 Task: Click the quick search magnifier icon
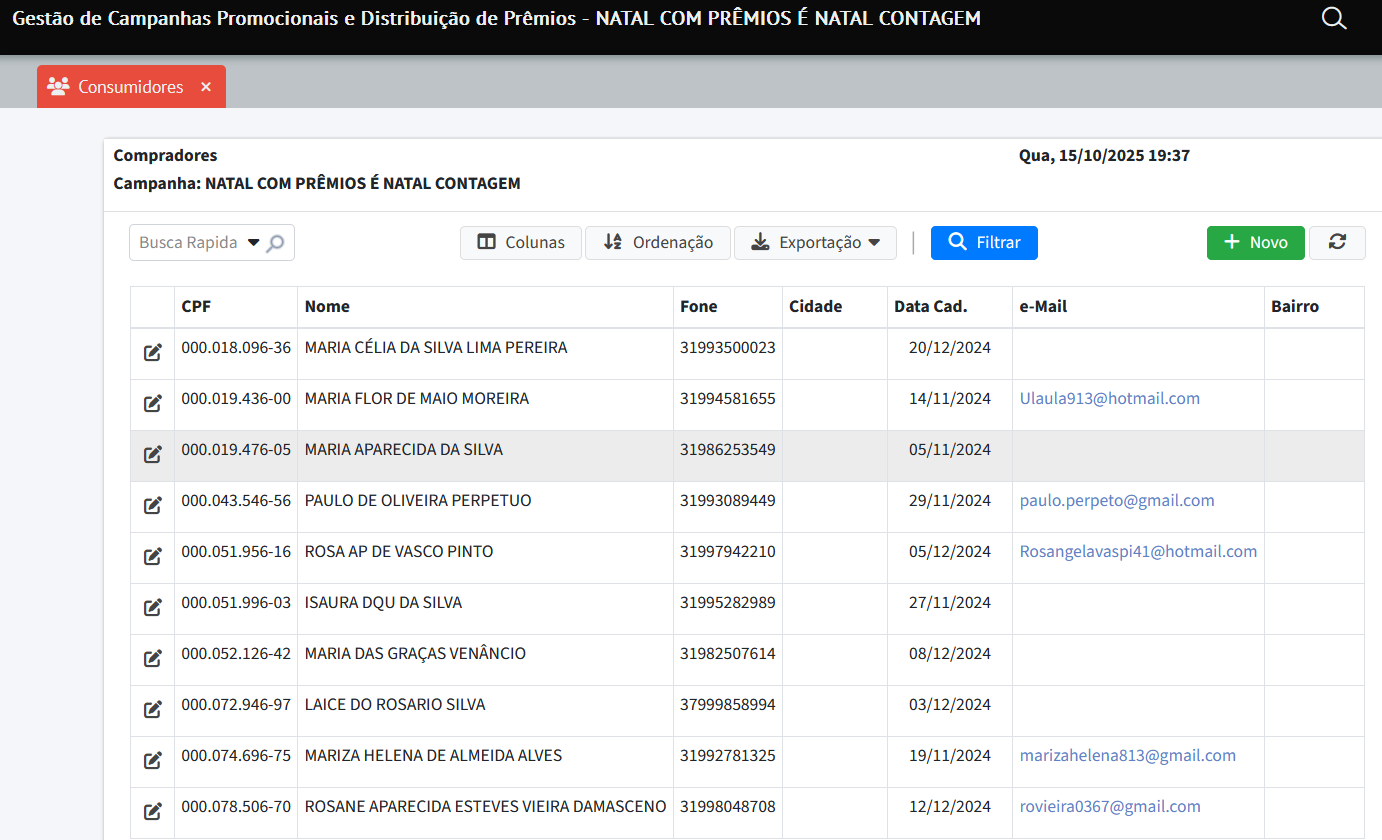pos(276,243)
